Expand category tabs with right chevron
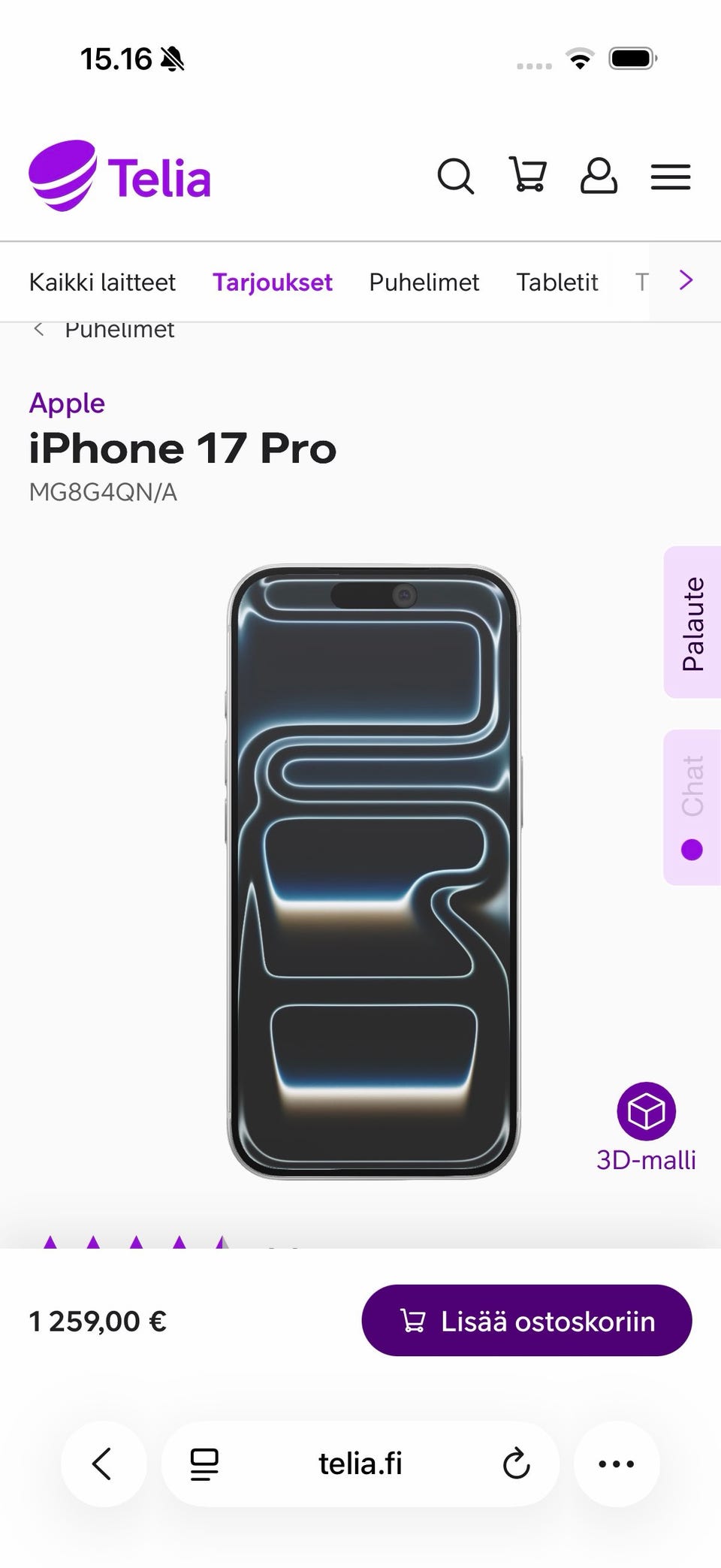The width and height of the screenshot is (721, 1568). [x=686, y=280]
